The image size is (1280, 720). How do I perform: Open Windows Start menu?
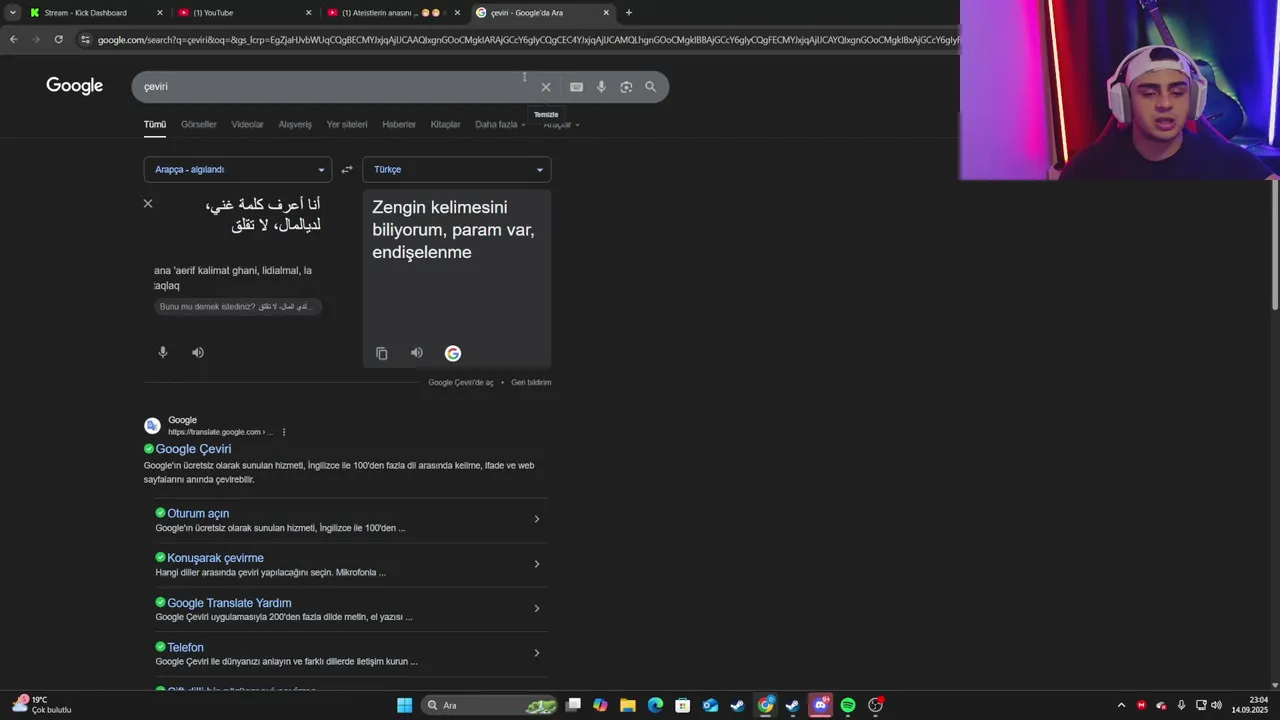coord(404,705)
